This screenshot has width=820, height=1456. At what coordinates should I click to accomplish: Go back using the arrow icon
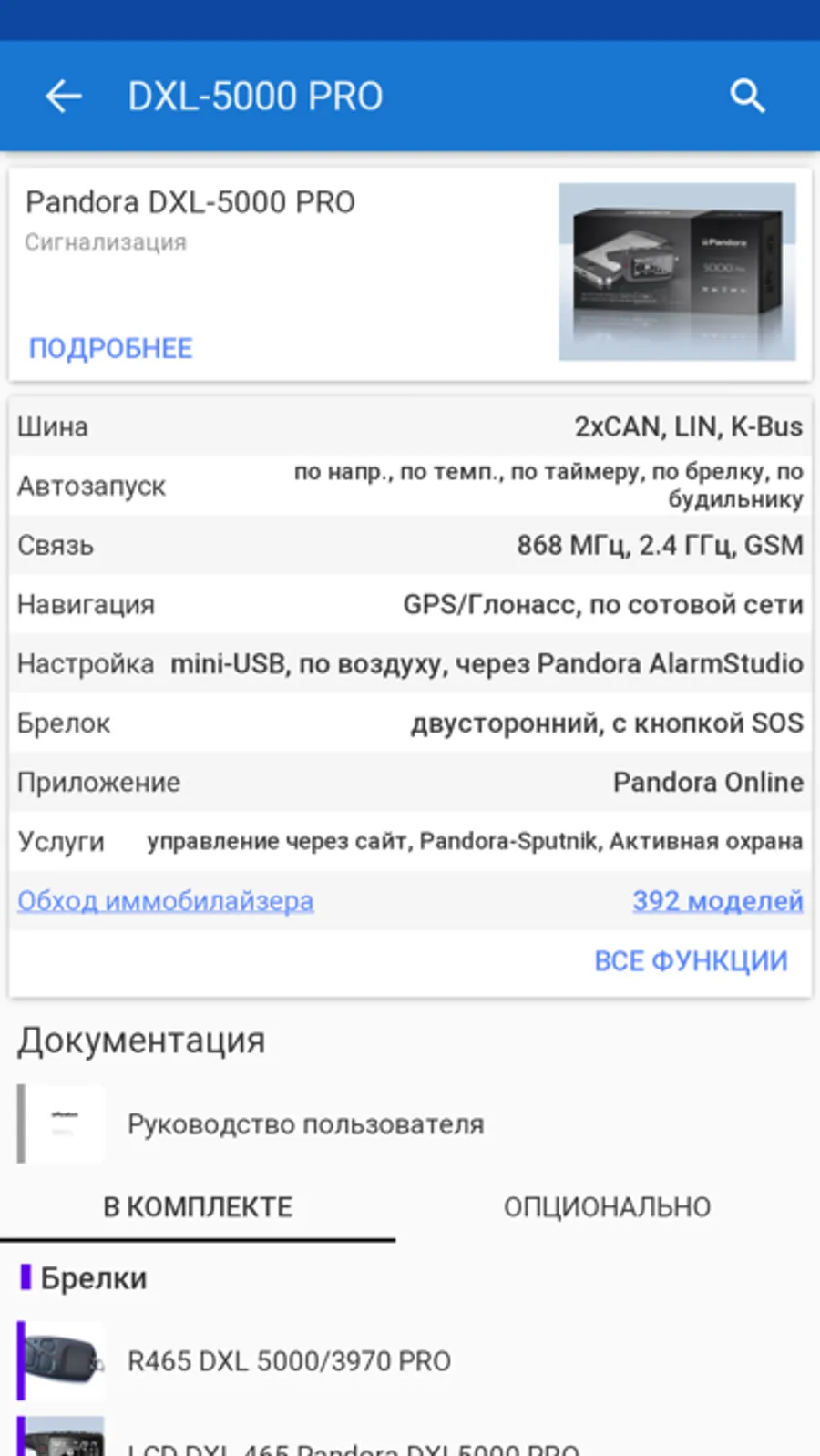pyautogui.click(x=64, y=96)
